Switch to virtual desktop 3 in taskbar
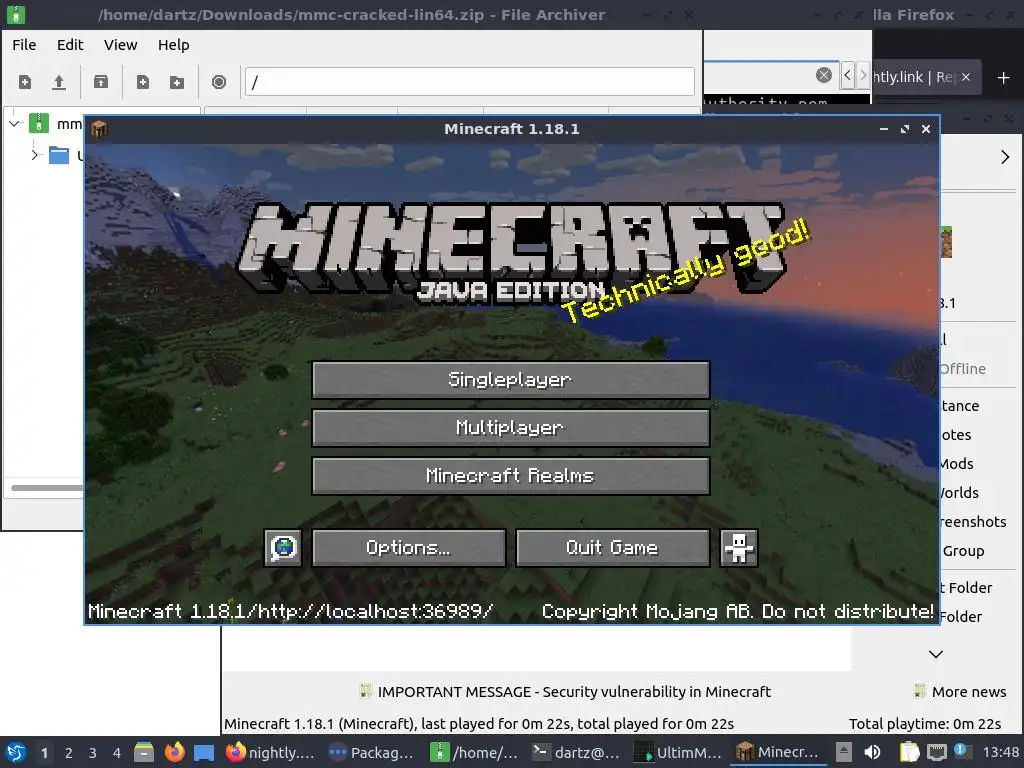 93,753
